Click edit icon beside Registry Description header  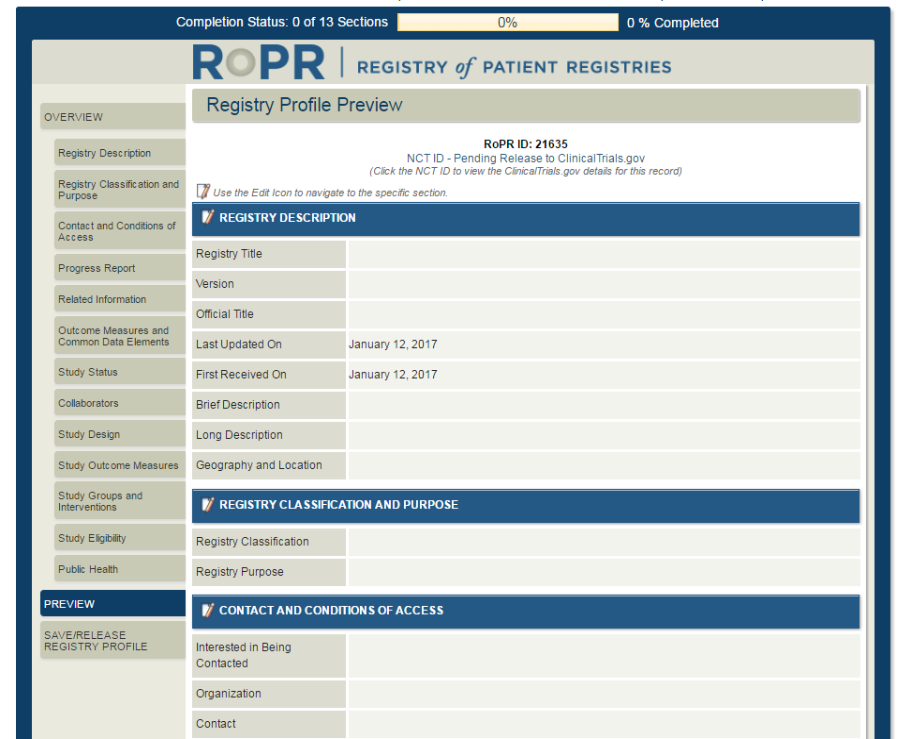[208, 217]
